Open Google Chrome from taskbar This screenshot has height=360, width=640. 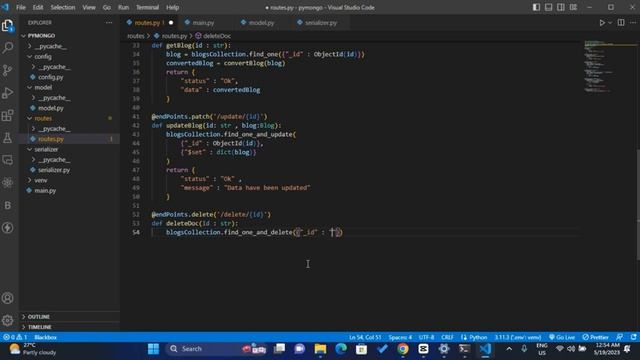[402, 349]
